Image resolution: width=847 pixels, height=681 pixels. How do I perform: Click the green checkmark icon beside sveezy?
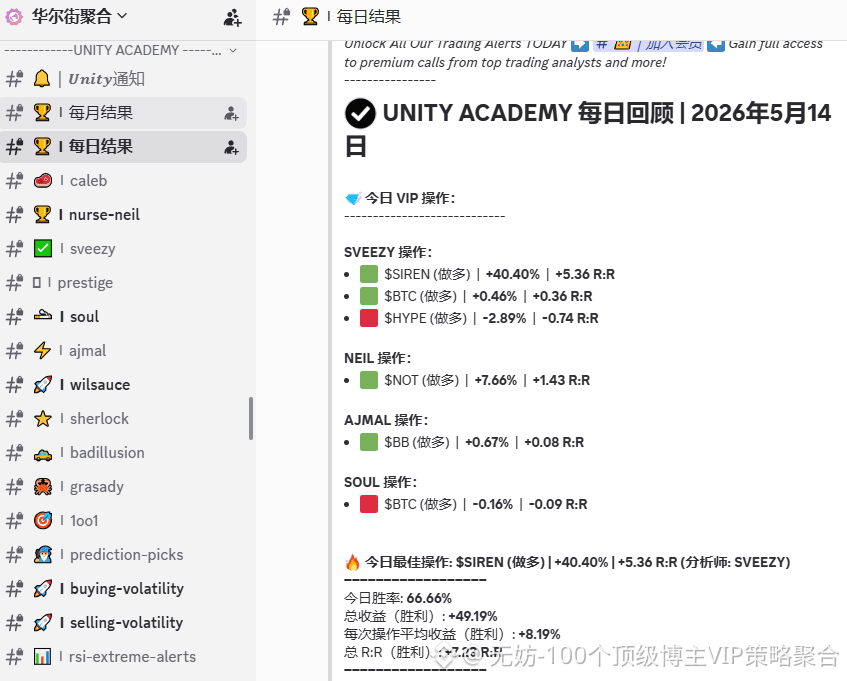pyautogui.click(x=43, y=248)
